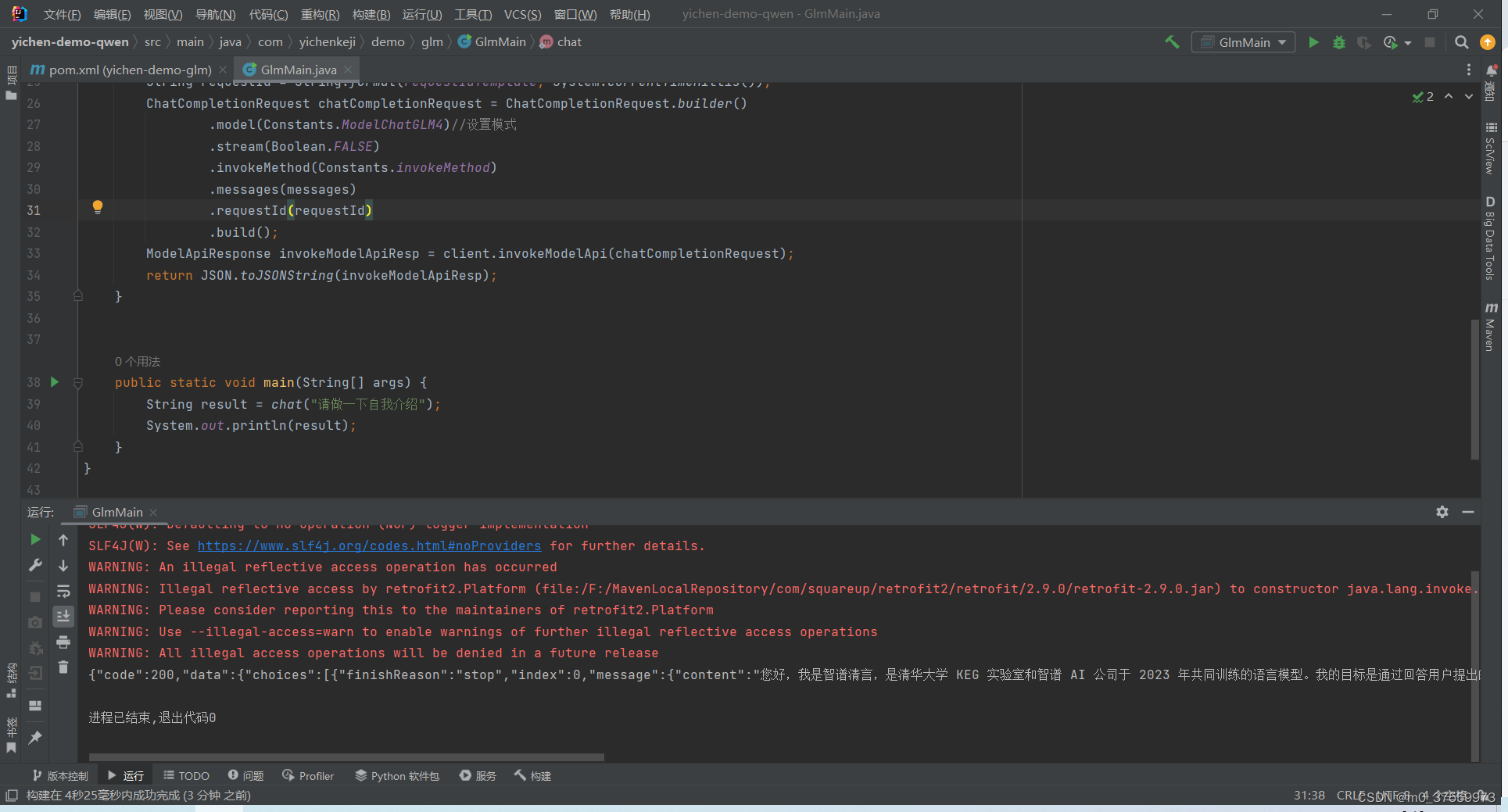Open the 文件(F) menu
This screenshot has width=1508, height=812.
(62, 14)
